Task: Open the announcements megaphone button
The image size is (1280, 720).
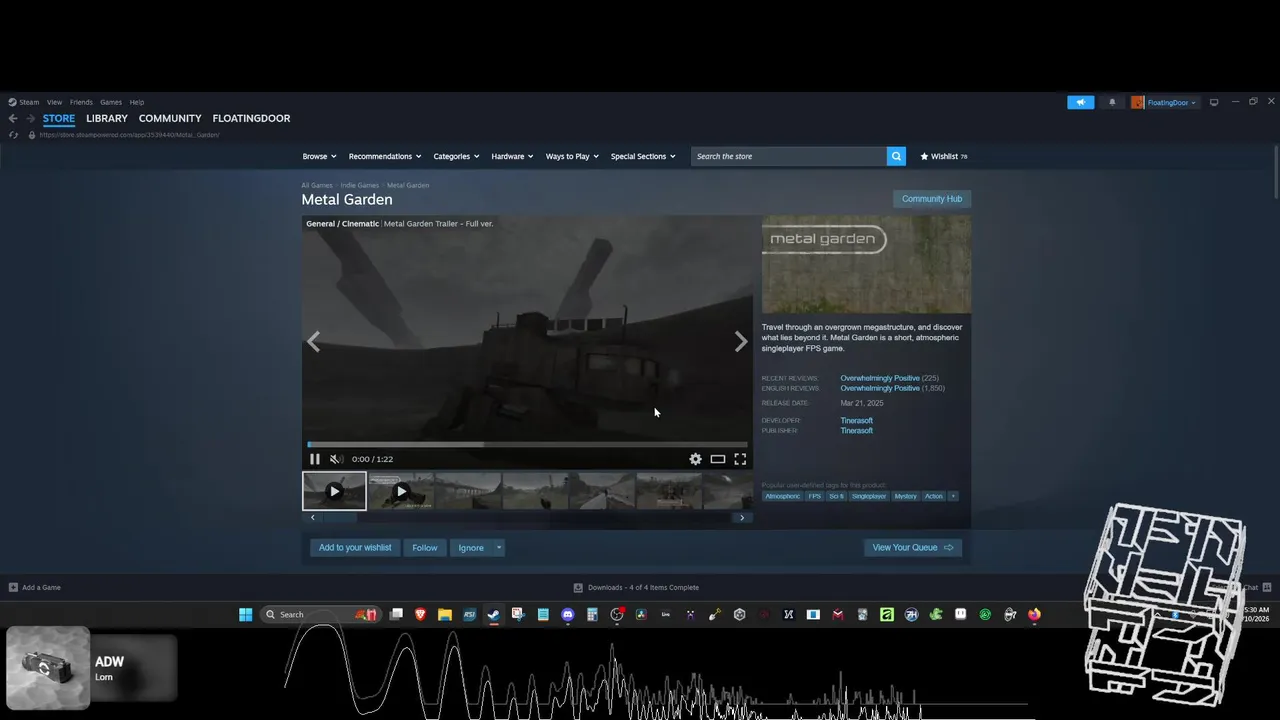Action: [x=1080, y=102]
